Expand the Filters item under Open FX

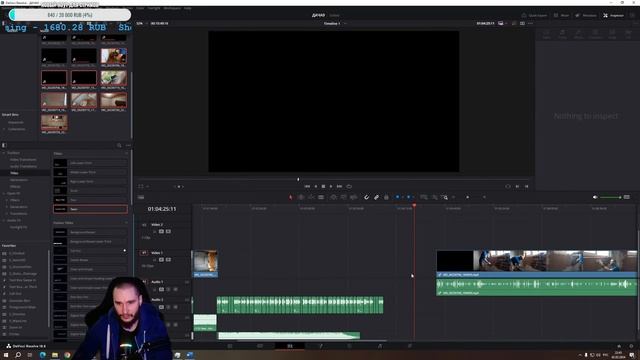(x=7, y=200)
